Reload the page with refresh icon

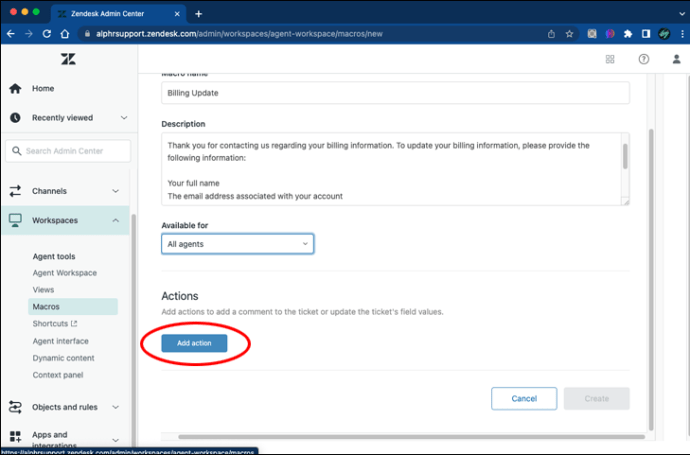[x=47, y=34]
